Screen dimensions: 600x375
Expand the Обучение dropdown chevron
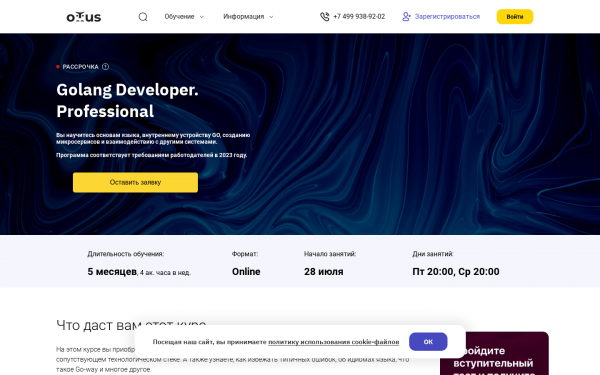pyautogui.click(x=202, y=17)
